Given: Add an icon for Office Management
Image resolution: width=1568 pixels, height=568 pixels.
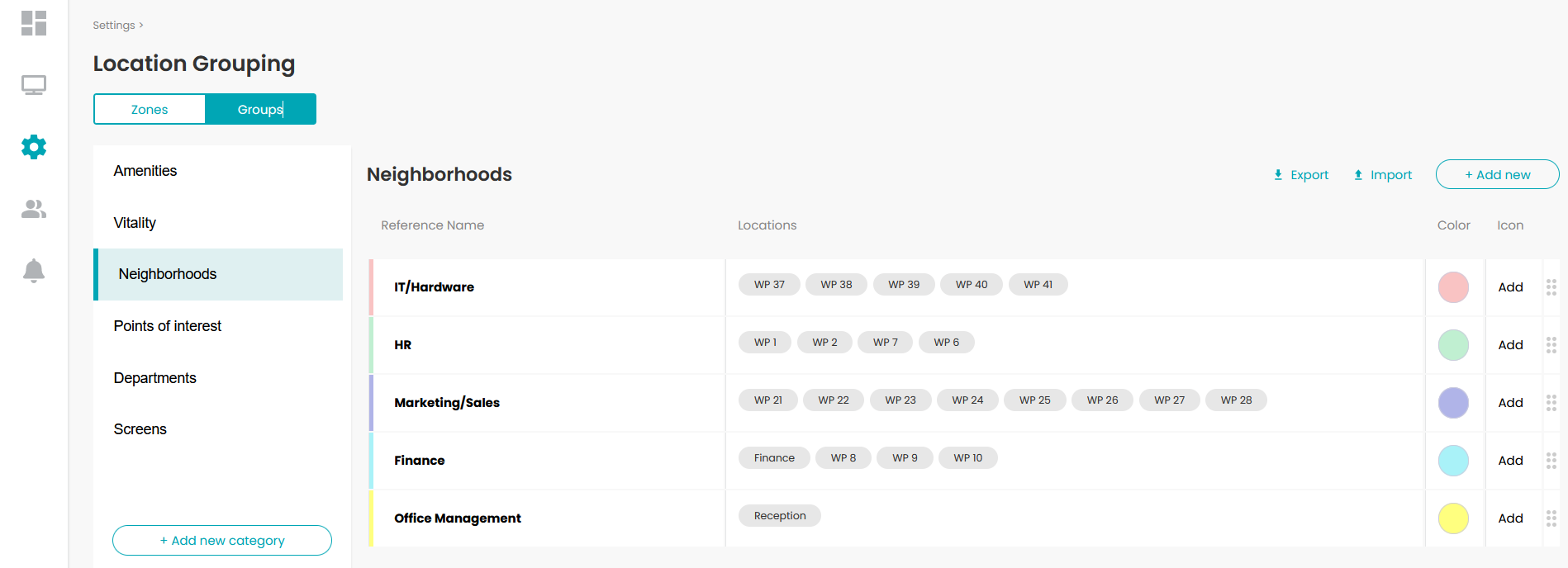Looking at the screenshot, I should pyautogui.click(x=1511, y=518).
